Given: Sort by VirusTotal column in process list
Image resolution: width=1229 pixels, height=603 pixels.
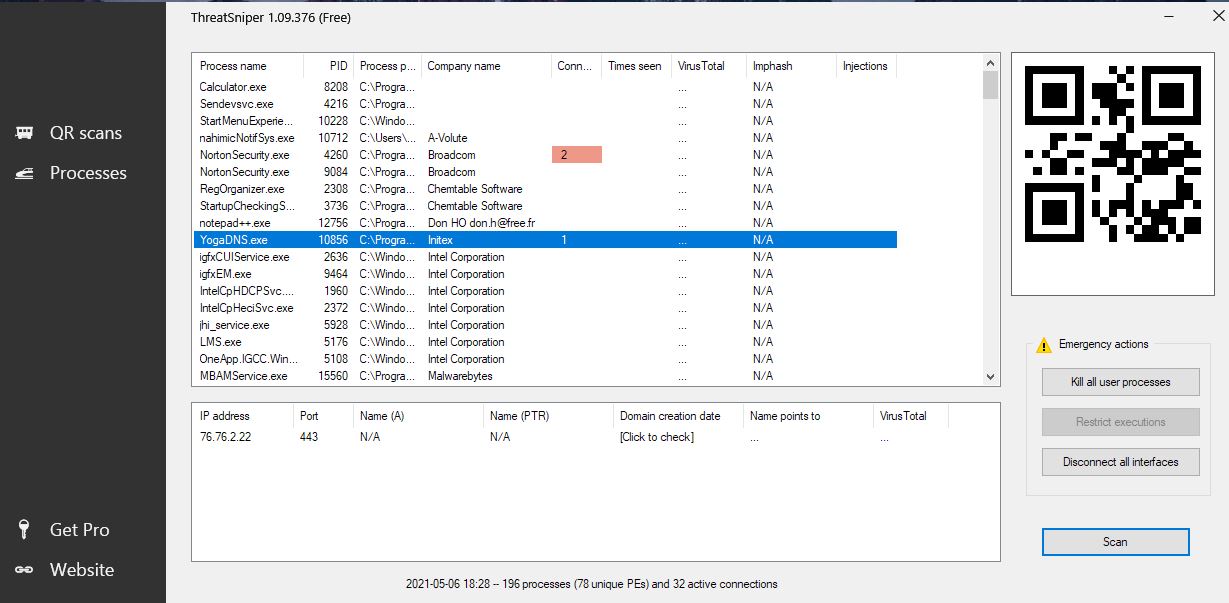Looking at the screenshot, I should pos(708,66).
